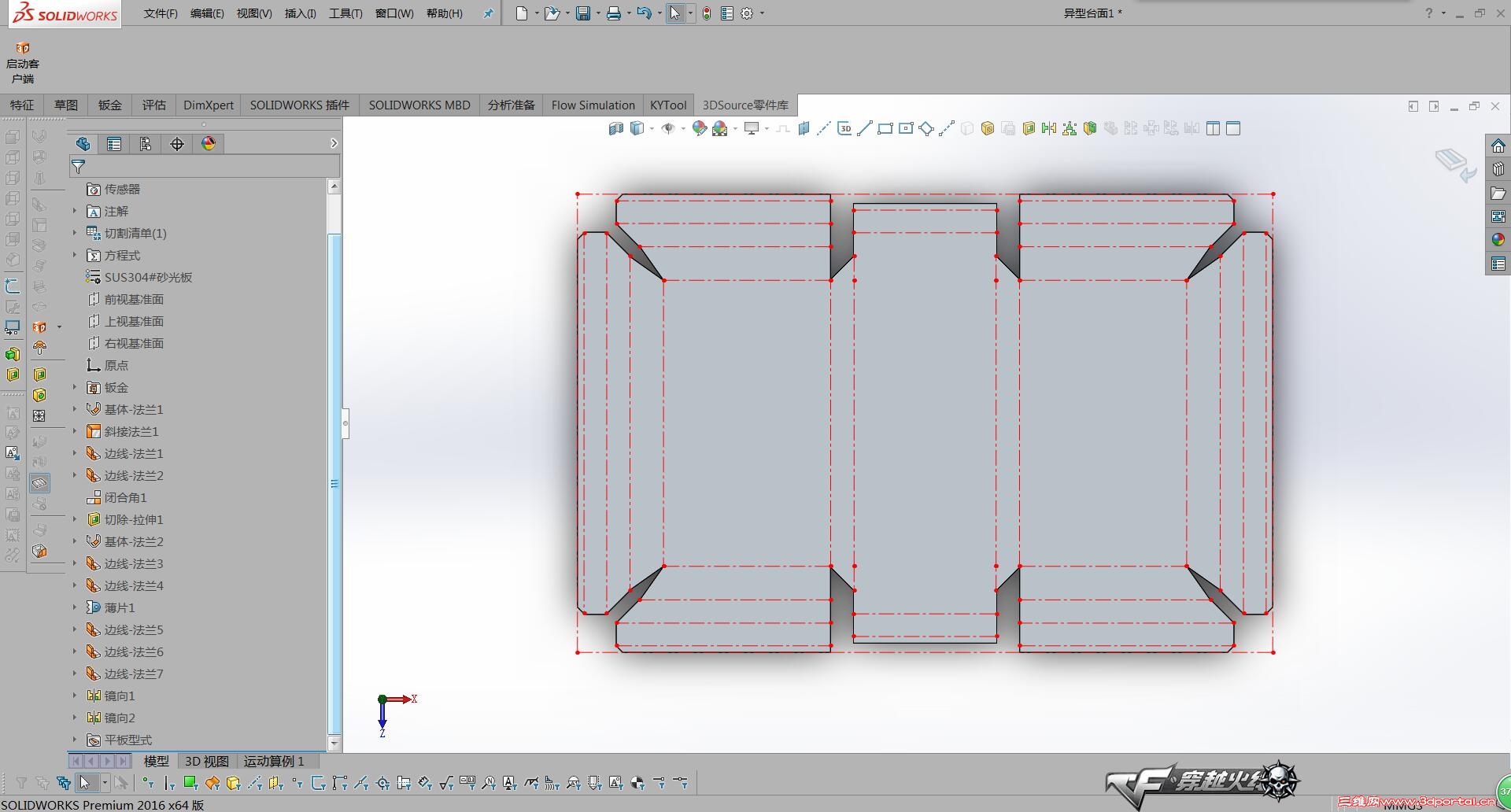
Task: Open the ConfigurationManager tab icon
Action: (146, 143)
